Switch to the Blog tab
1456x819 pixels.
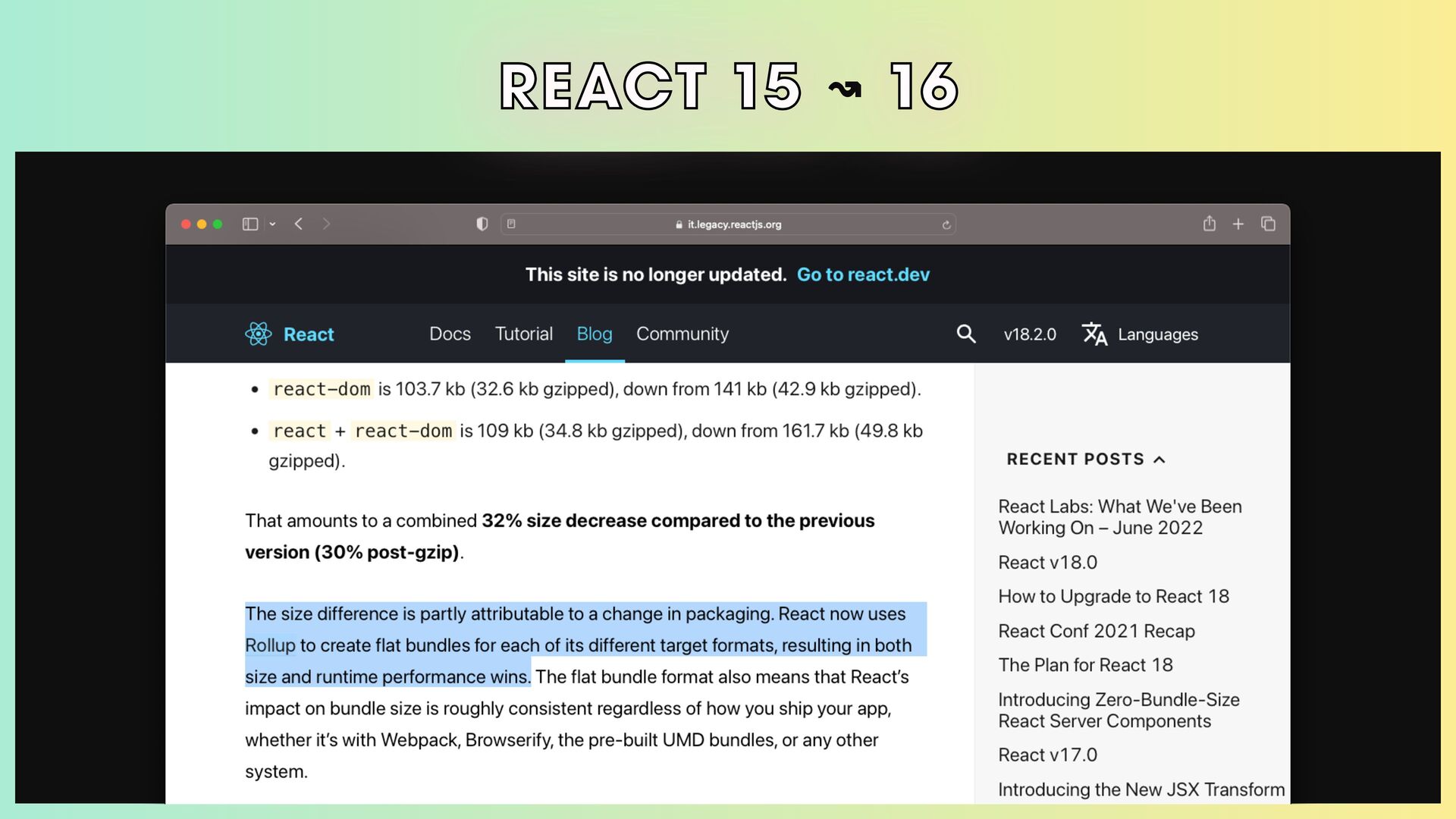(x=595, y=334)
